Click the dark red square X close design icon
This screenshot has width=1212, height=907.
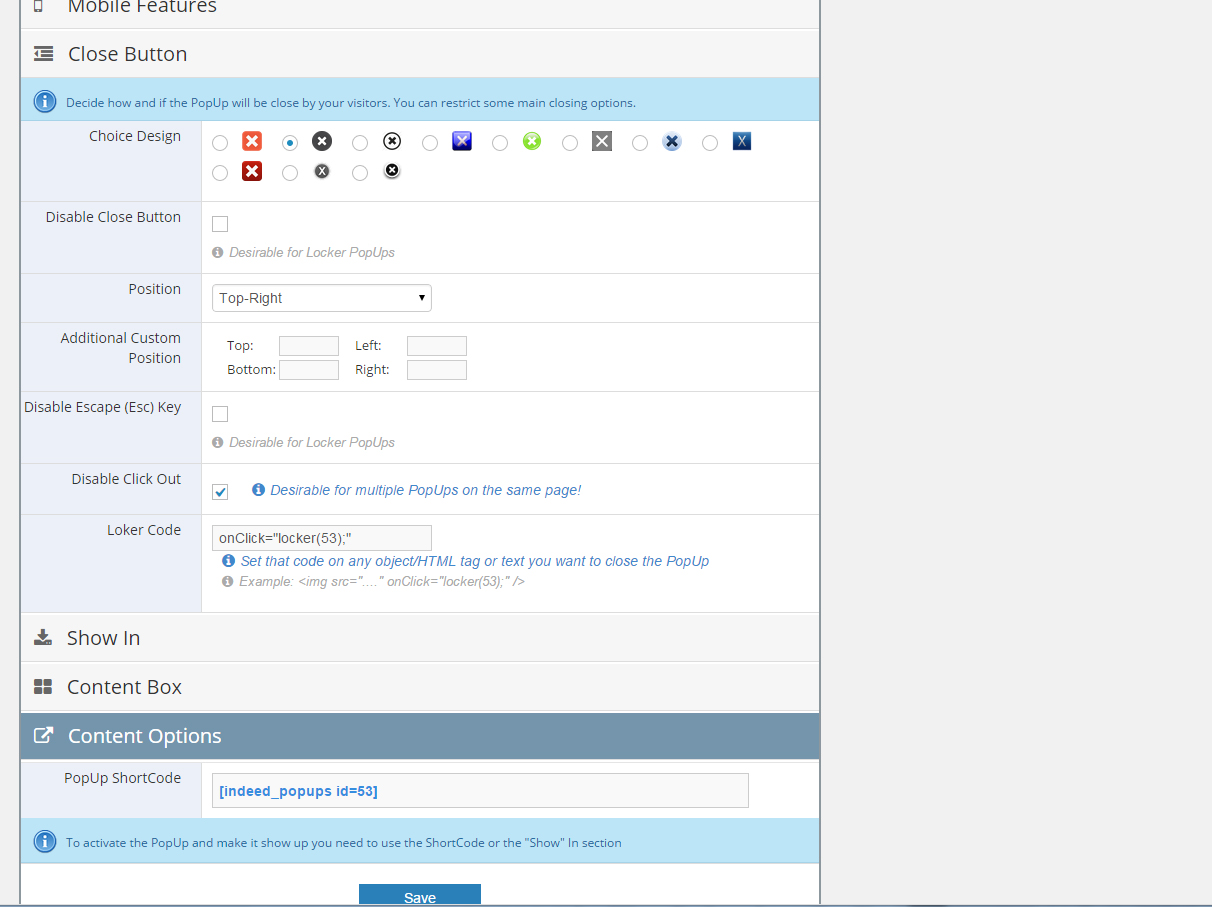pyautogui.click(x=252, y=172)
